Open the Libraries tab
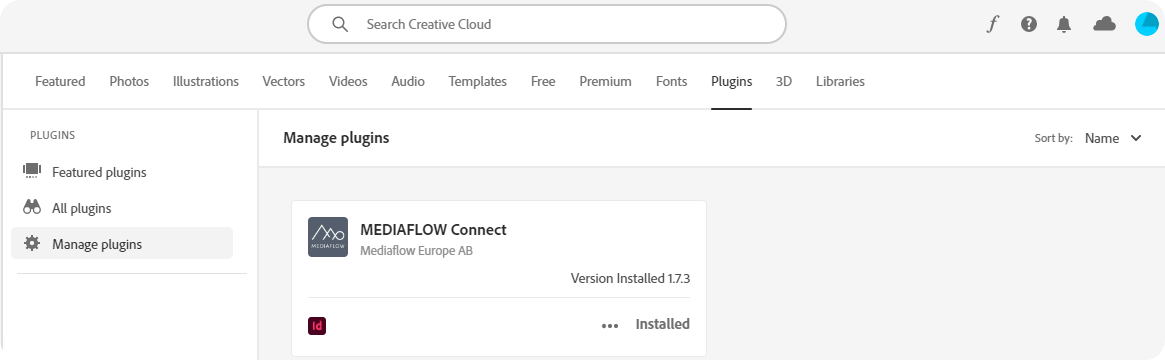This screenshot has width=1165, height=360. [x=840, y=82]
